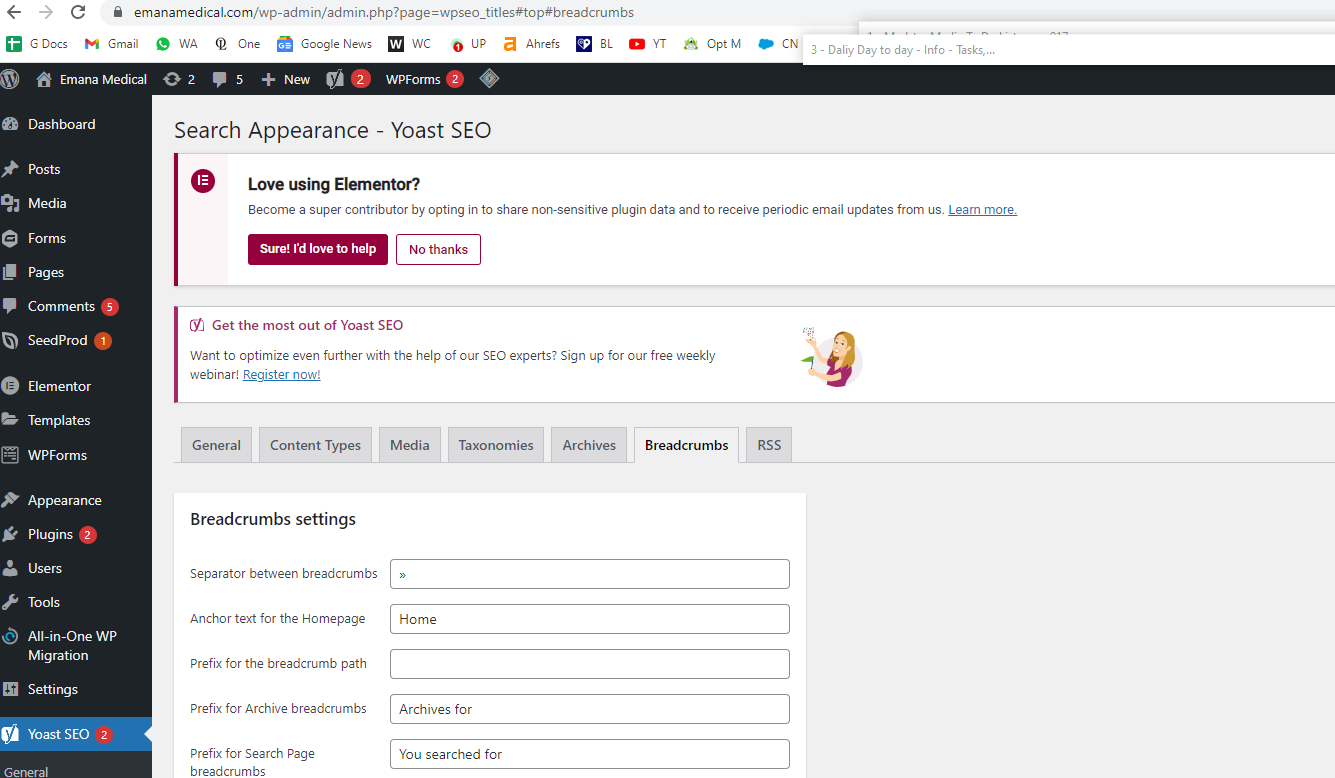Click the Ahrefs bookmark icon
The image size is (1335, 778).
click(510, 44)
